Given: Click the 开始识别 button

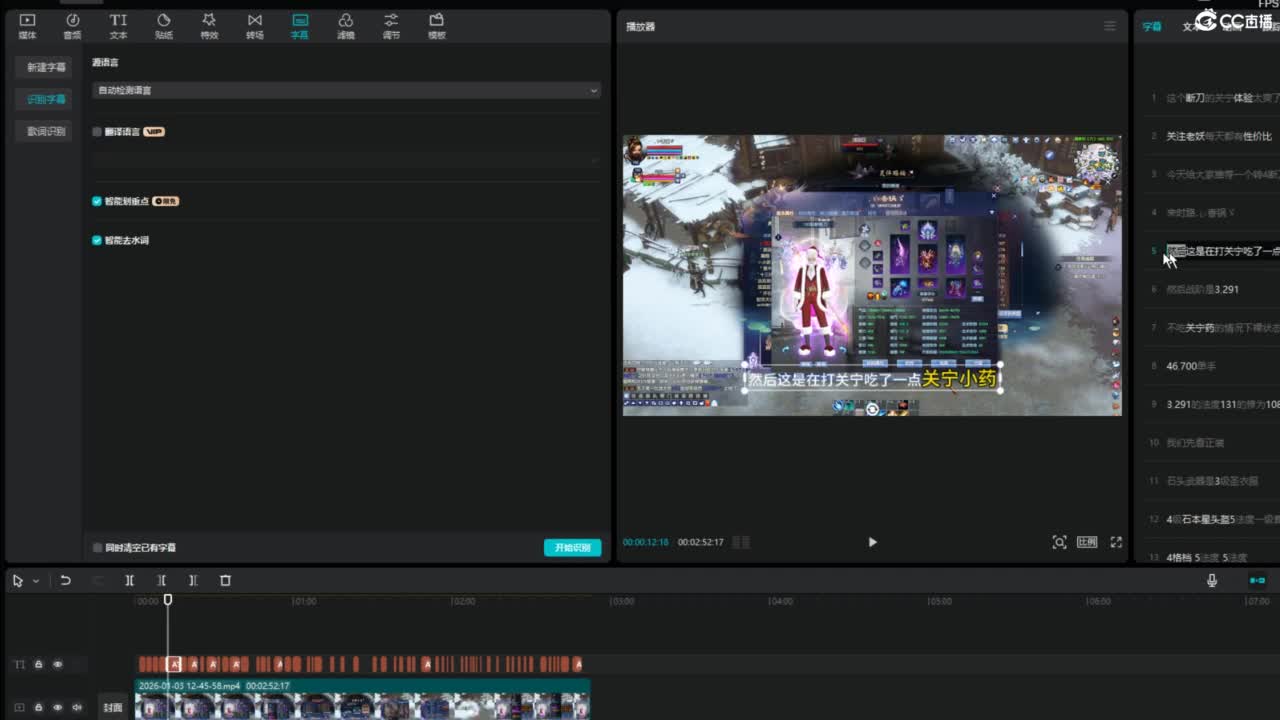Looking at the screenshot, I should pos(572,548).
